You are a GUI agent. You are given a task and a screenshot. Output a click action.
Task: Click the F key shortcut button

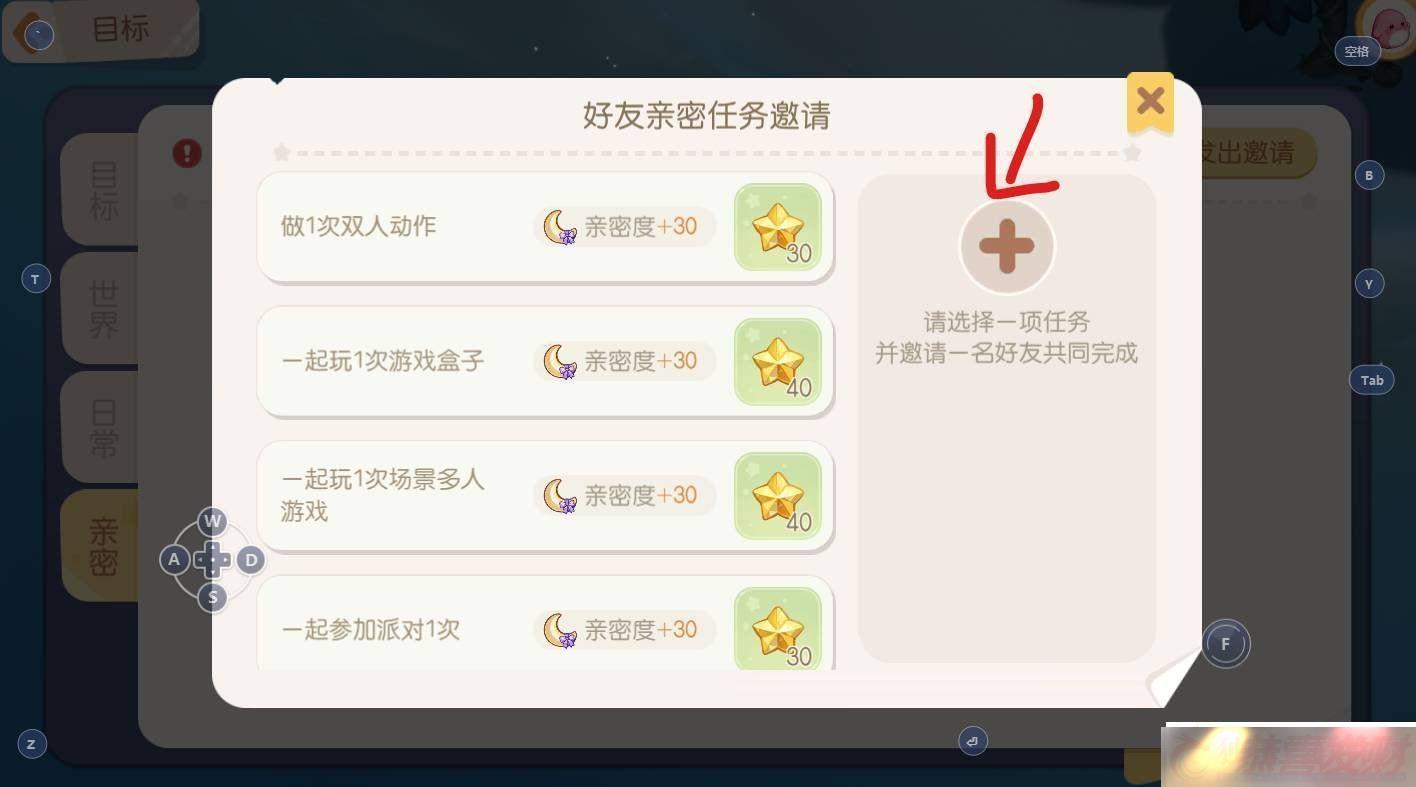tap(1226, 644)
